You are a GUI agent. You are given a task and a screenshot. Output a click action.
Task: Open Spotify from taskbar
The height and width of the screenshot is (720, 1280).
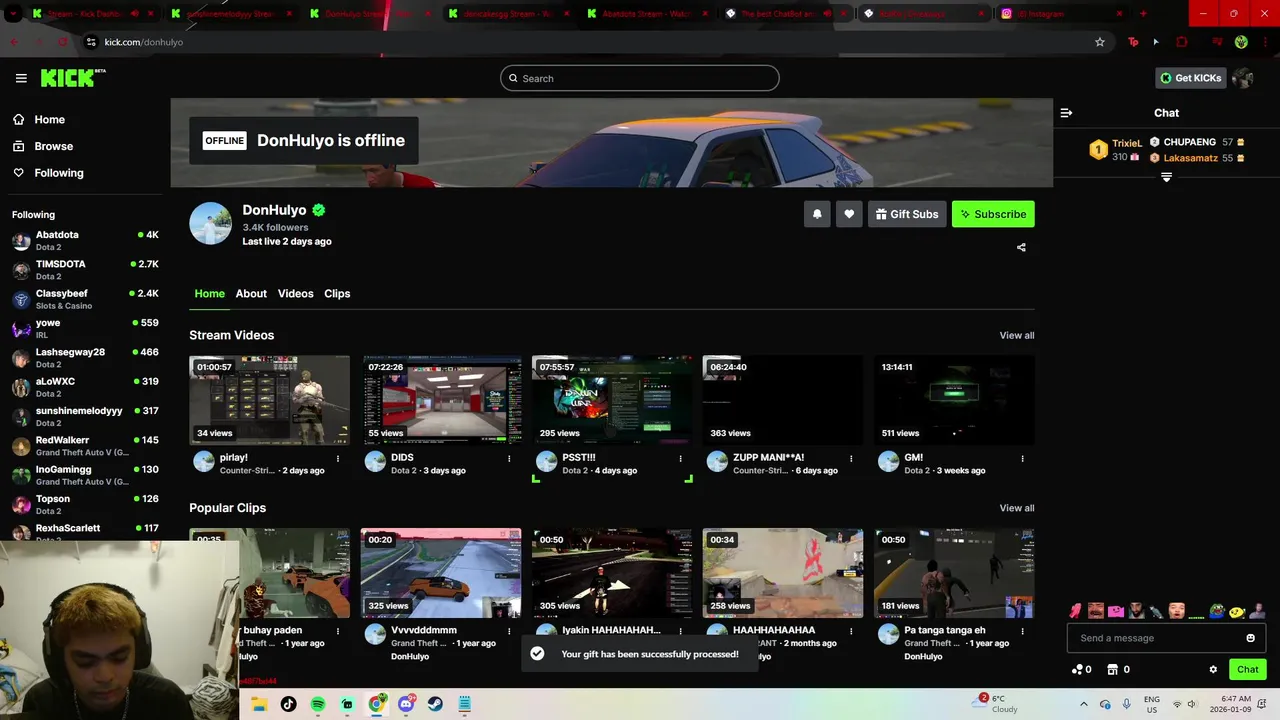pos(318,704)
